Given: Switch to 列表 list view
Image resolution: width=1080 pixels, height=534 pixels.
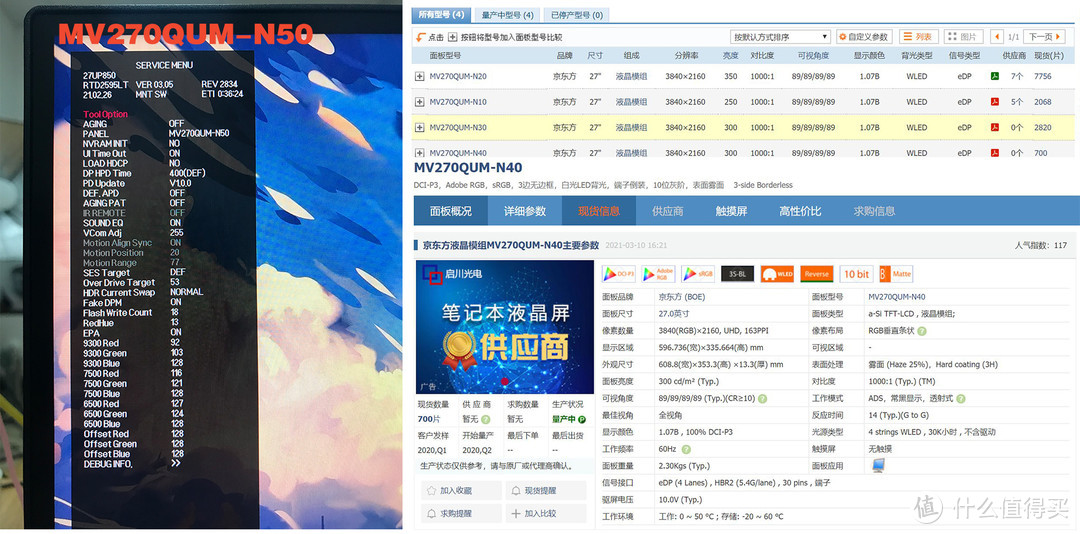Looking at the screenshot, I should pos(919,37).
